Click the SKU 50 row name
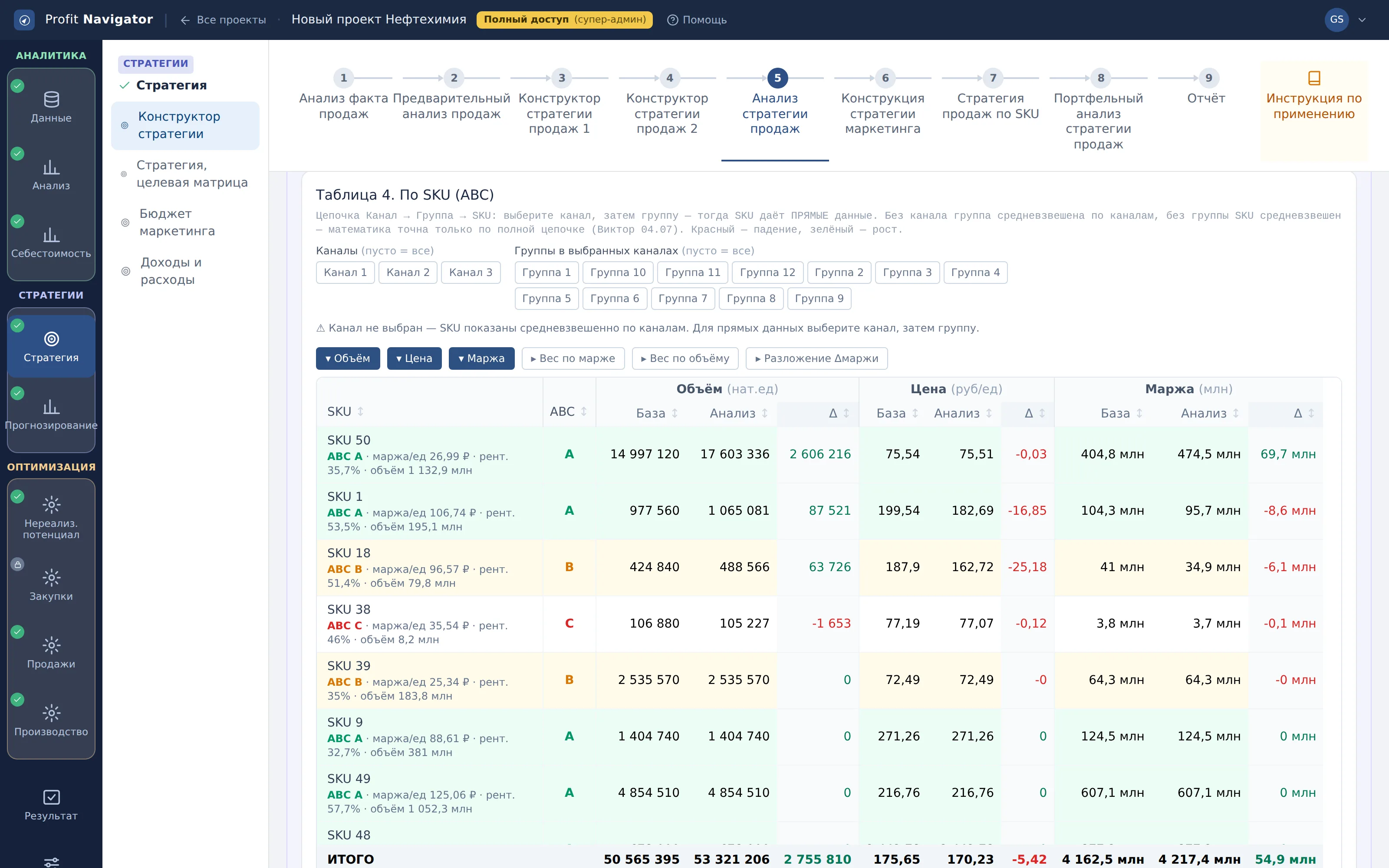 point(349,441)
